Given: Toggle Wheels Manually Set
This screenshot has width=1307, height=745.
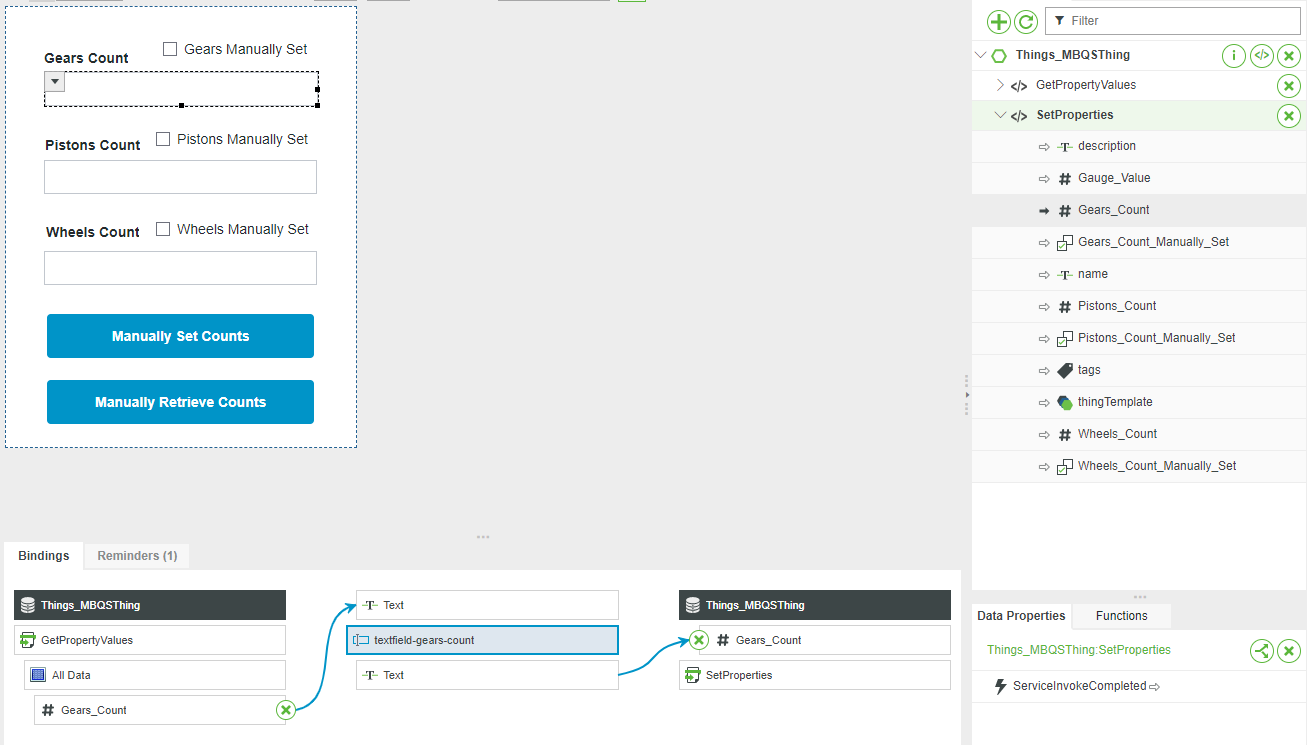Looking at the screenshot, I should [163, 228].
